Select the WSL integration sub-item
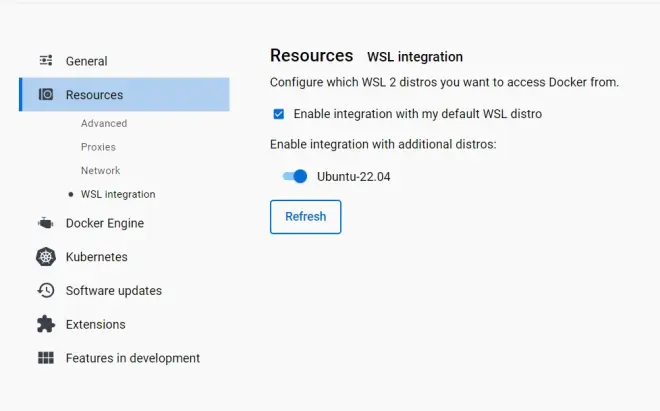 (x=118, y=194)
